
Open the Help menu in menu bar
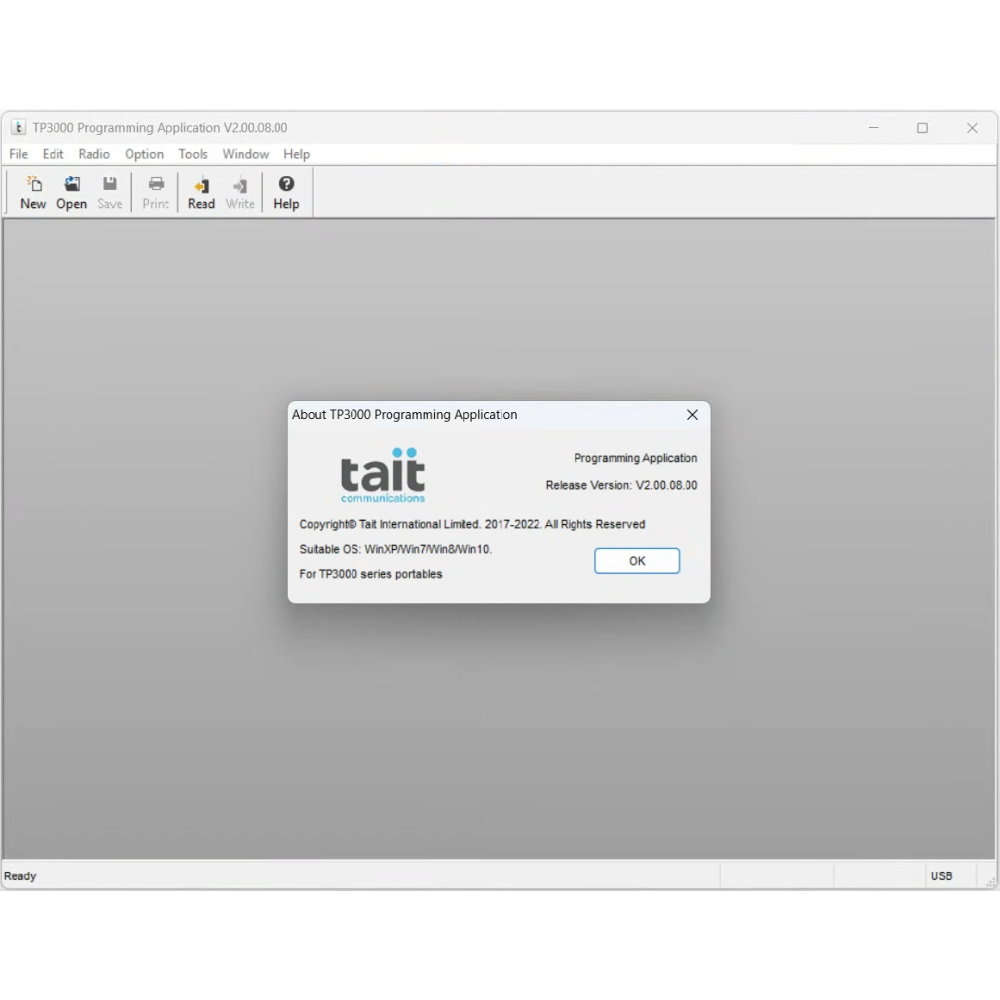point(296,154)
